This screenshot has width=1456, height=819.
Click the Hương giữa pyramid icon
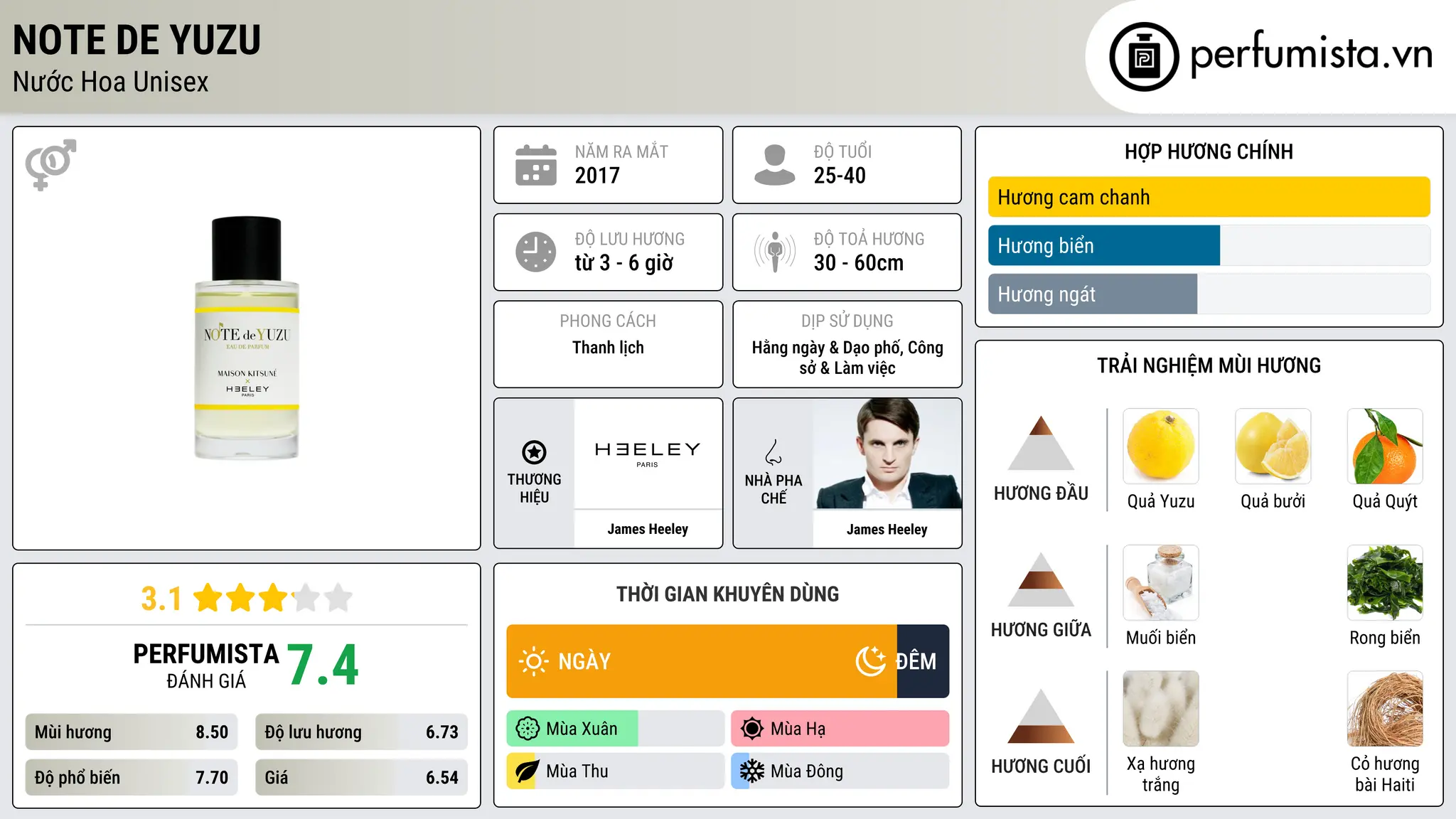pyautogui.click(x=1041, y=579)
